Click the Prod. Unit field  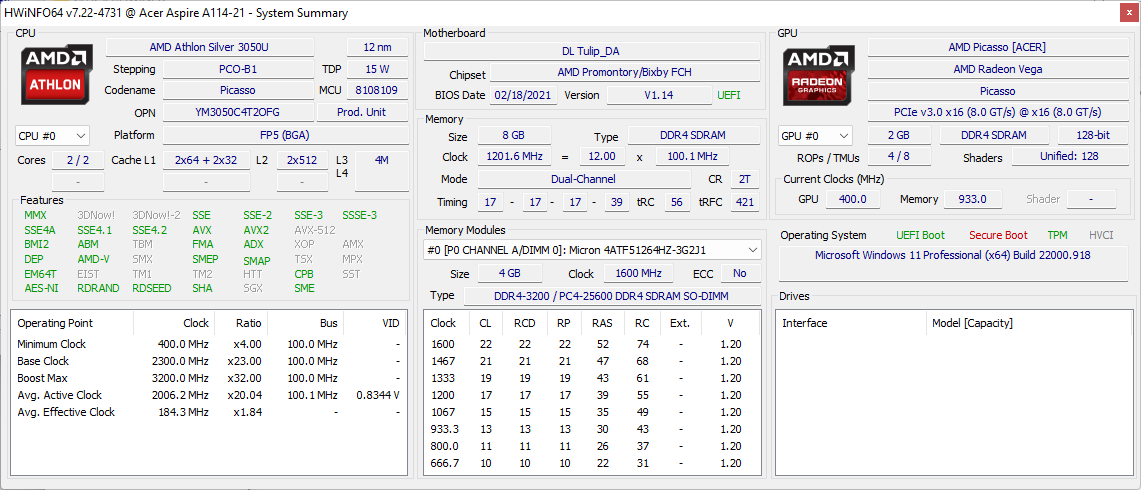[x=362, y=112]
